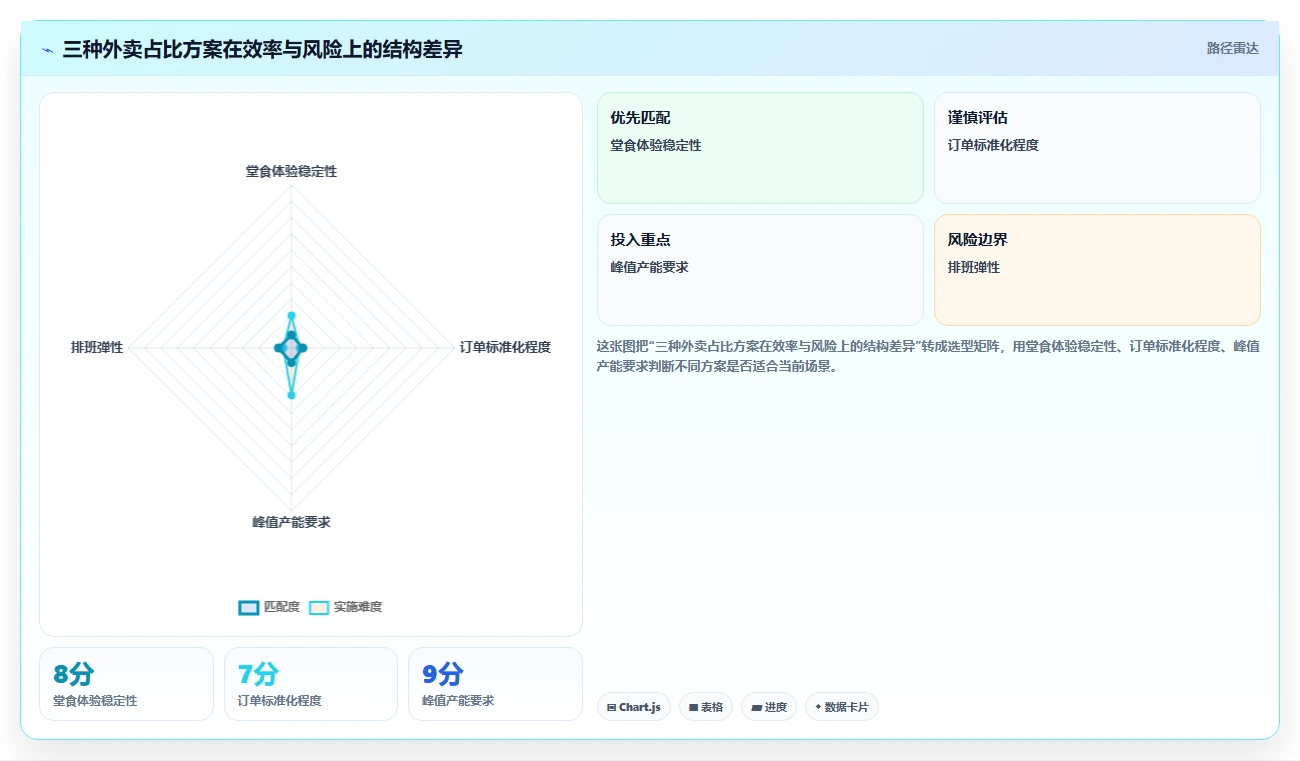
Task: Open the 投入重点 card
Action: (x=760, y=270)
